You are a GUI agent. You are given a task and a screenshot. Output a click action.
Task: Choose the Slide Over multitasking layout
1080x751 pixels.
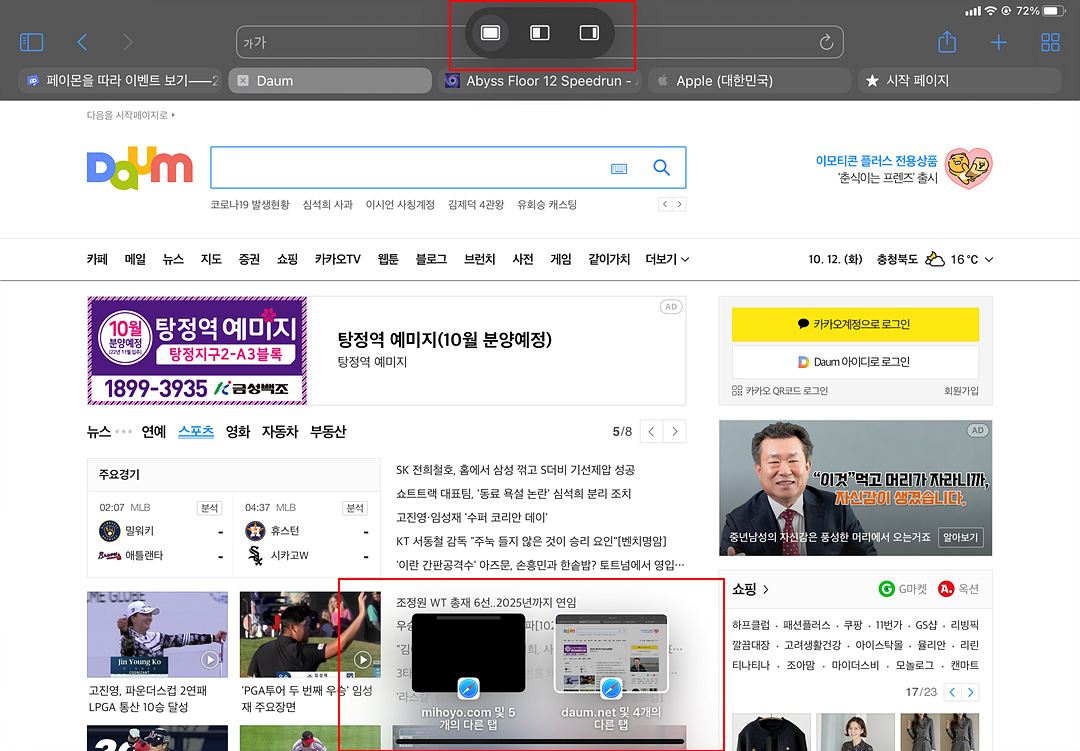589,32
